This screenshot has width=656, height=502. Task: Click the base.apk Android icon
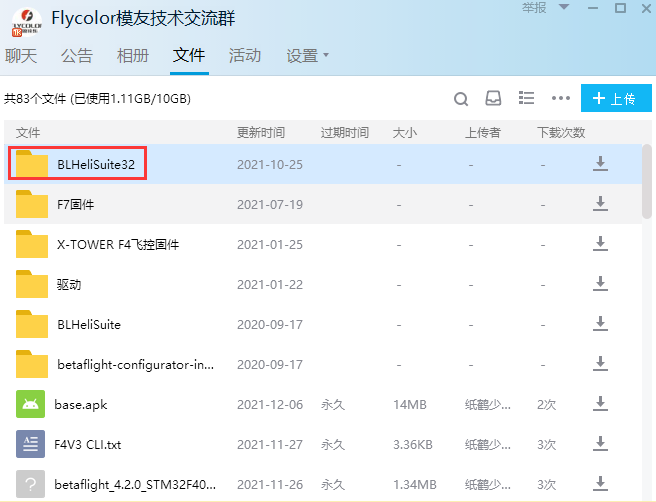[x=31, y=404]
